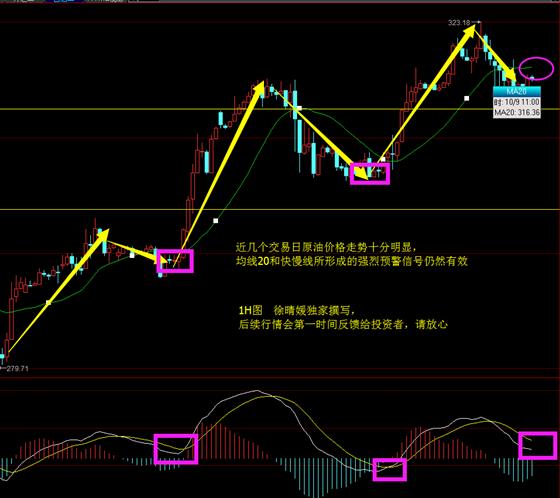
Task: Select the 323.18 high price label
Action: point(459,23)
